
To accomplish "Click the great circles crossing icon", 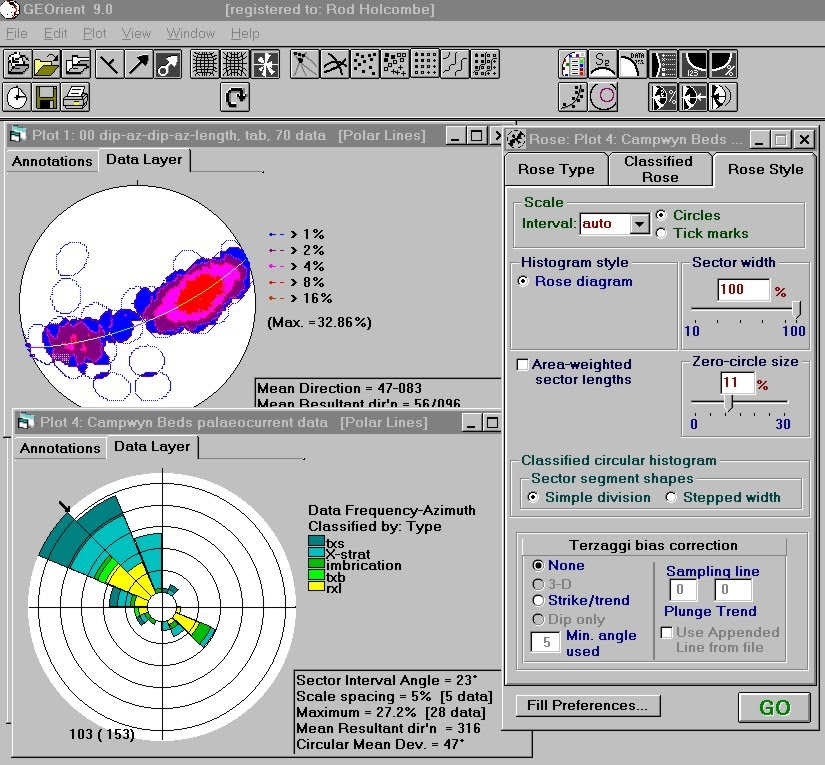I will point(335,64).
